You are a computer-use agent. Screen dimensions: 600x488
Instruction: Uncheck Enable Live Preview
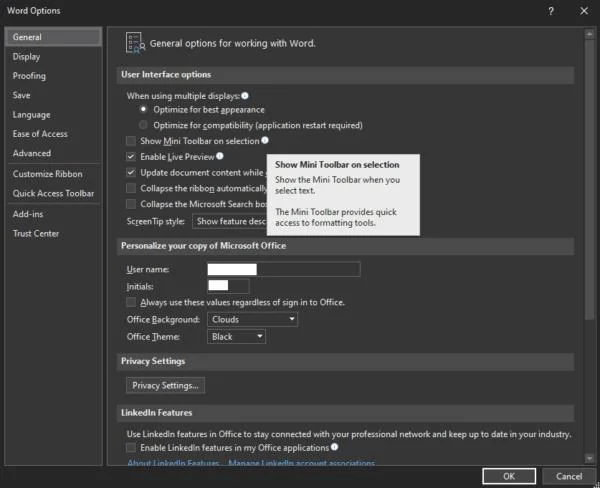point(131,157)
